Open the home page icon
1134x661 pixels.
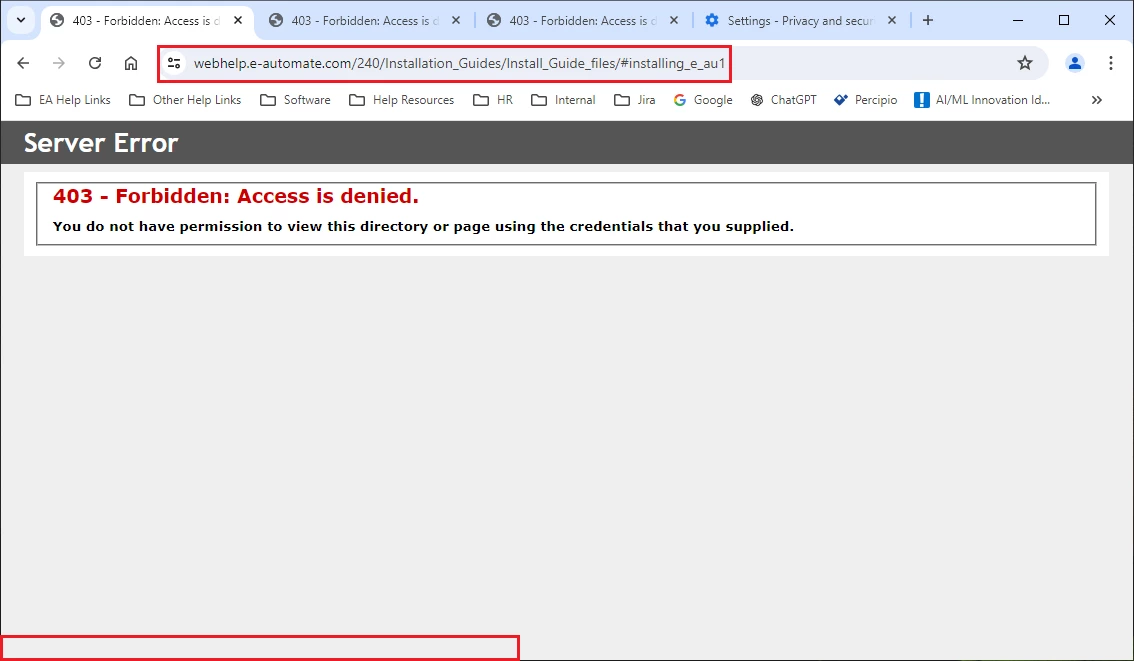[x=131, y=63]
